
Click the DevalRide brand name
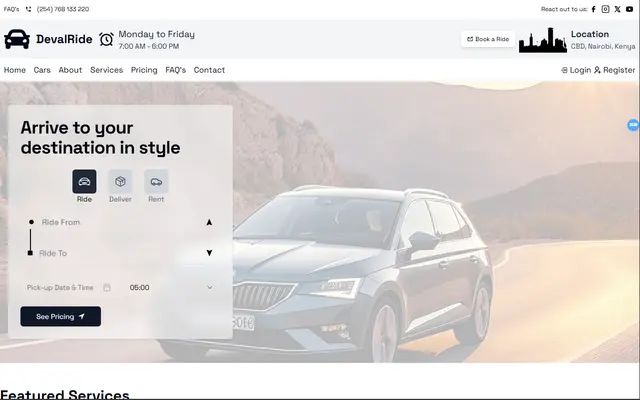(64, 39)
